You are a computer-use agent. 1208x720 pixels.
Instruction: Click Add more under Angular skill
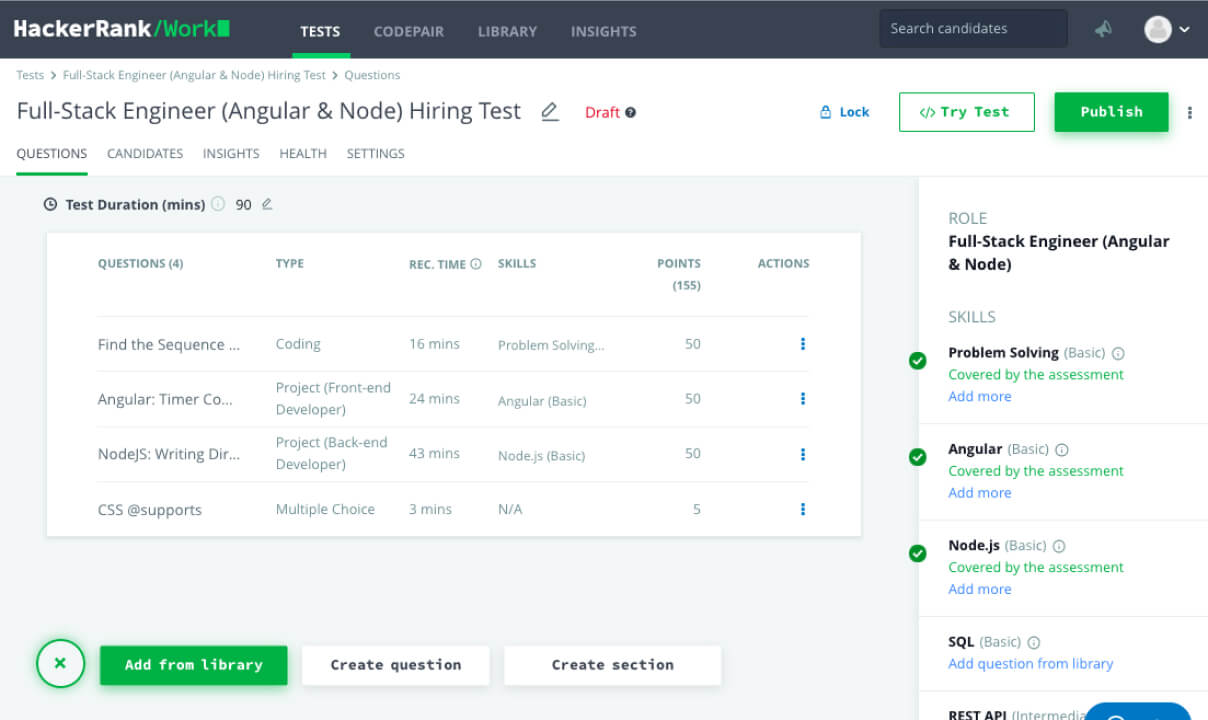[979, 492]
